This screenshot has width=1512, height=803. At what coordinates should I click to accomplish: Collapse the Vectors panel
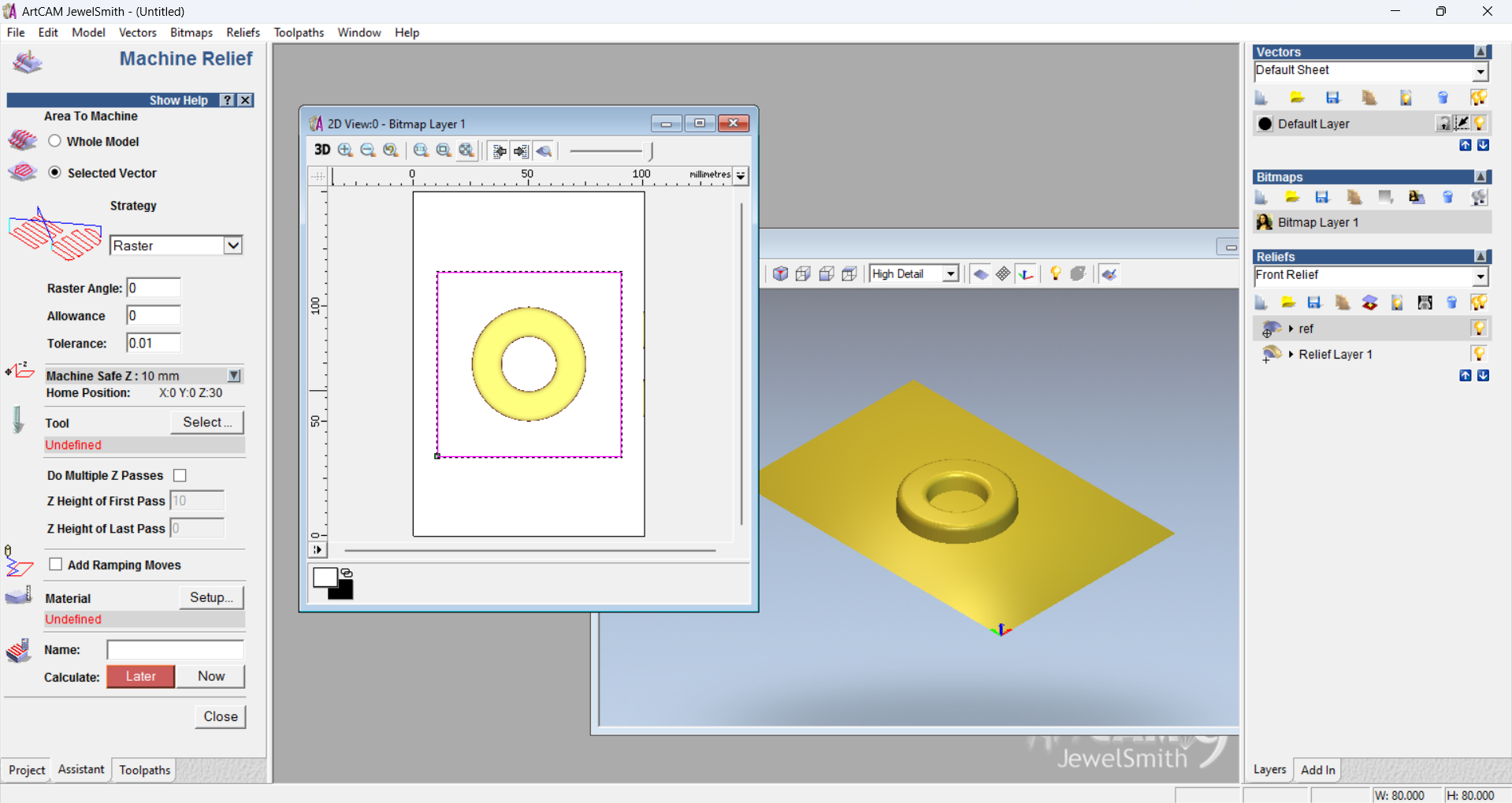[x=1481, y=52]
